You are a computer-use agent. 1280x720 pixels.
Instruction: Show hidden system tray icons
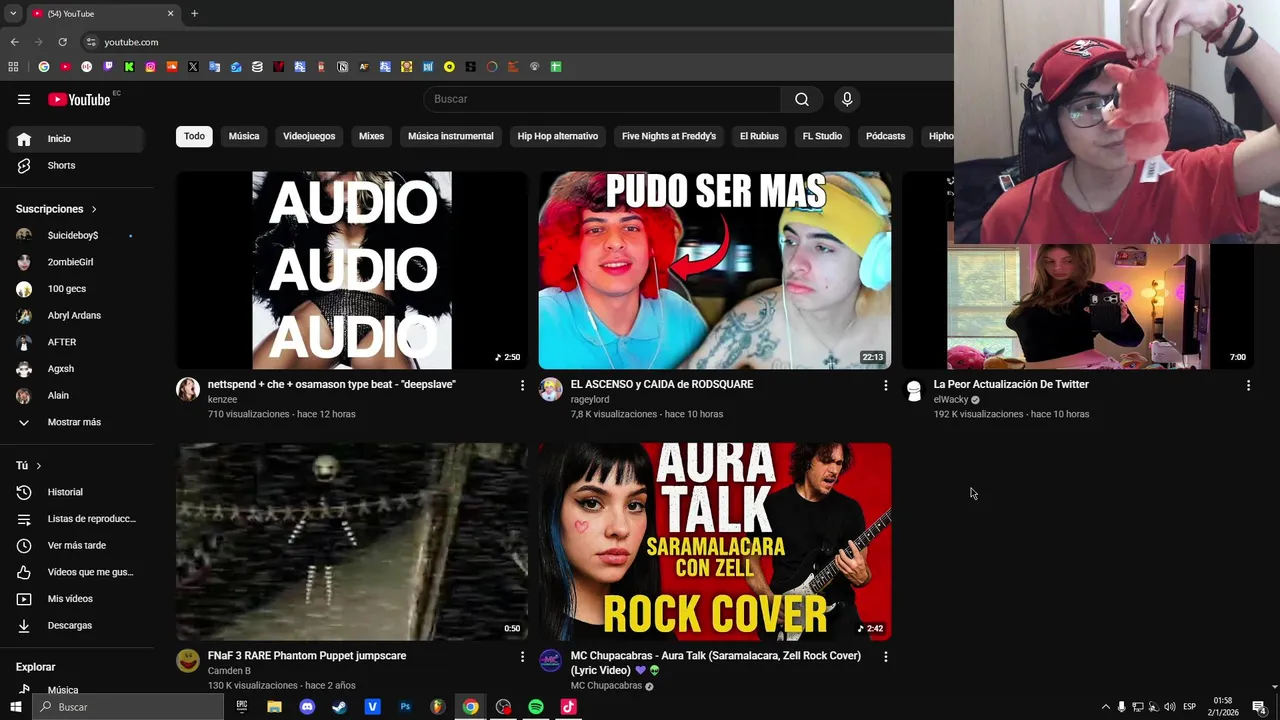coord(1105,707)
